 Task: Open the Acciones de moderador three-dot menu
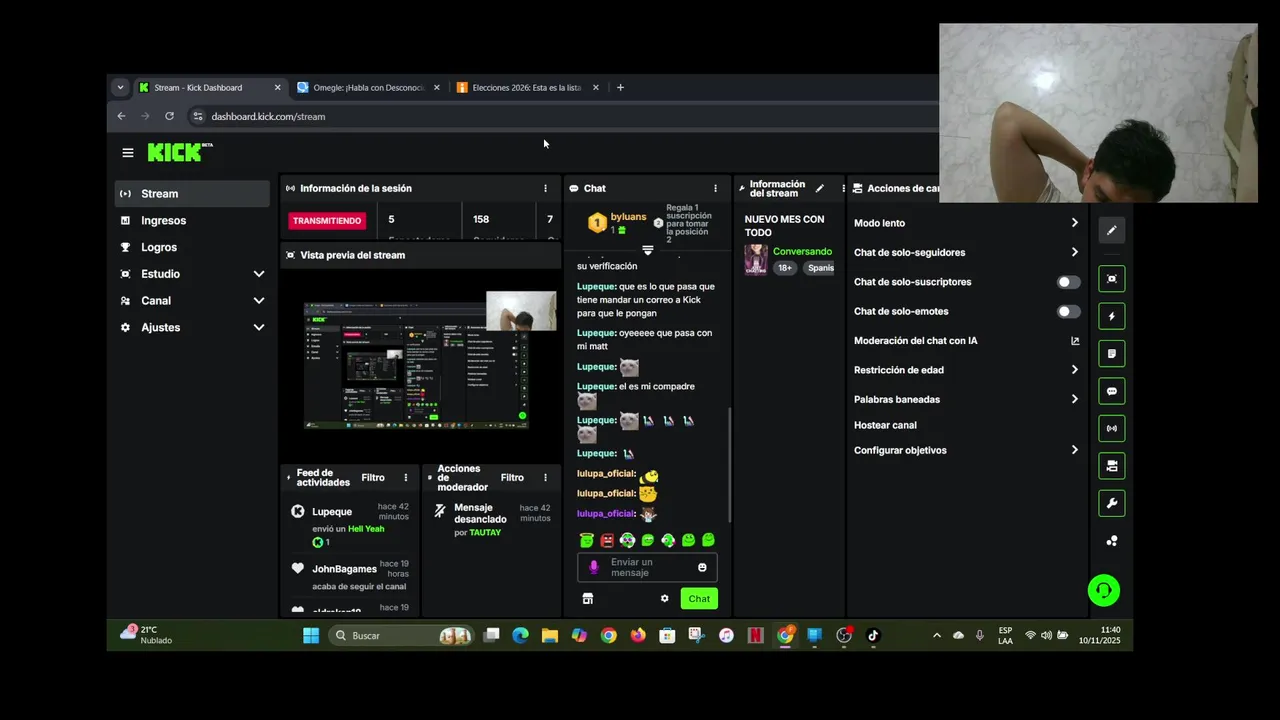coord(545,478)
